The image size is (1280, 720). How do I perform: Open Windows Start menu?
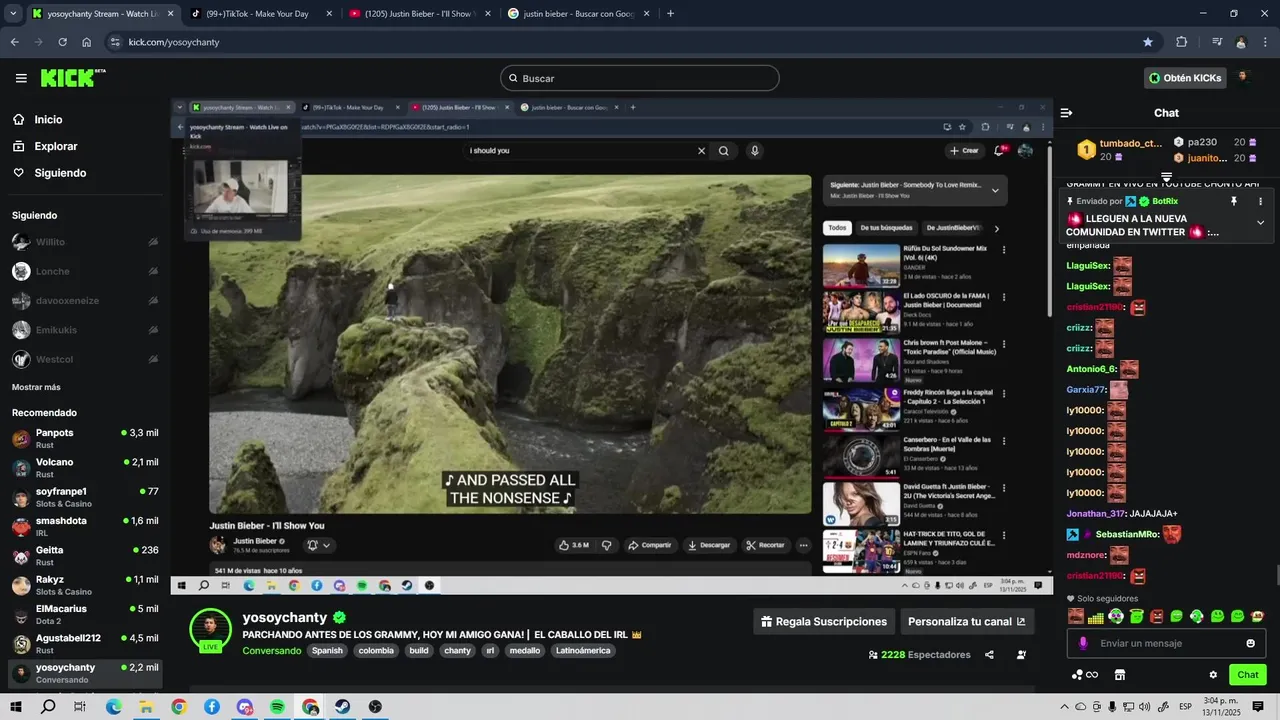point(15,707)
